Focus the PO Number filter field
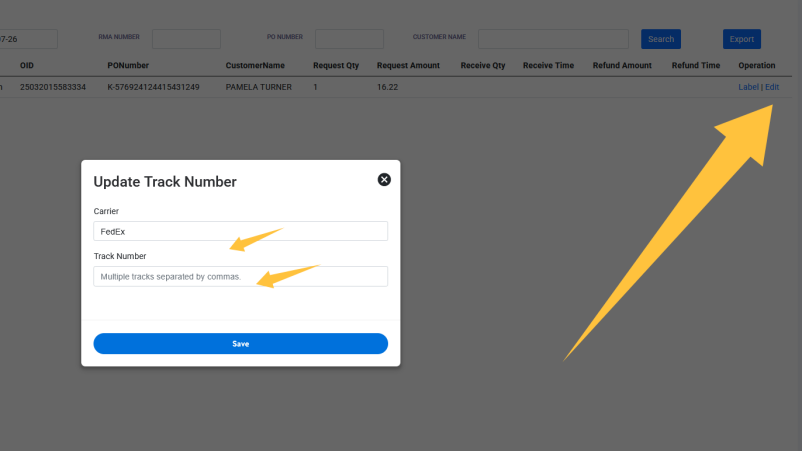 click(x=349, y=39)
